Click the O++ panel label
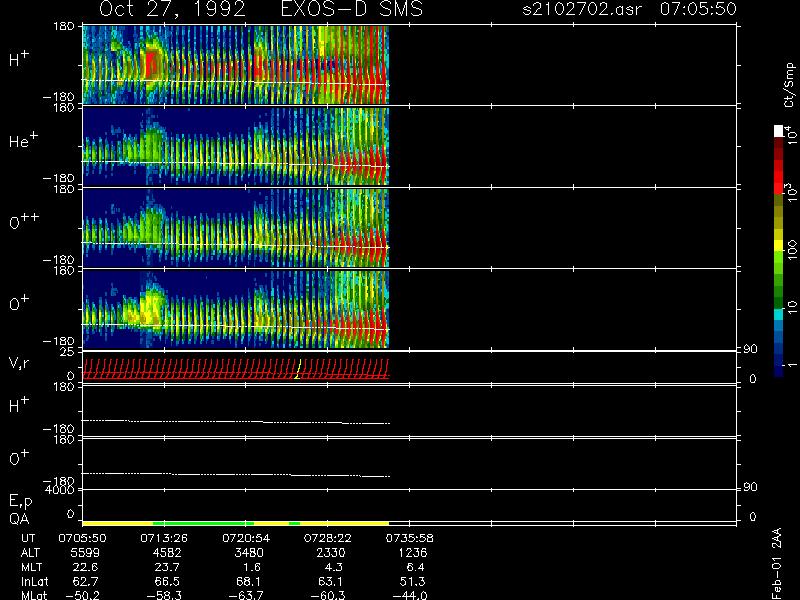 point(24,221)
